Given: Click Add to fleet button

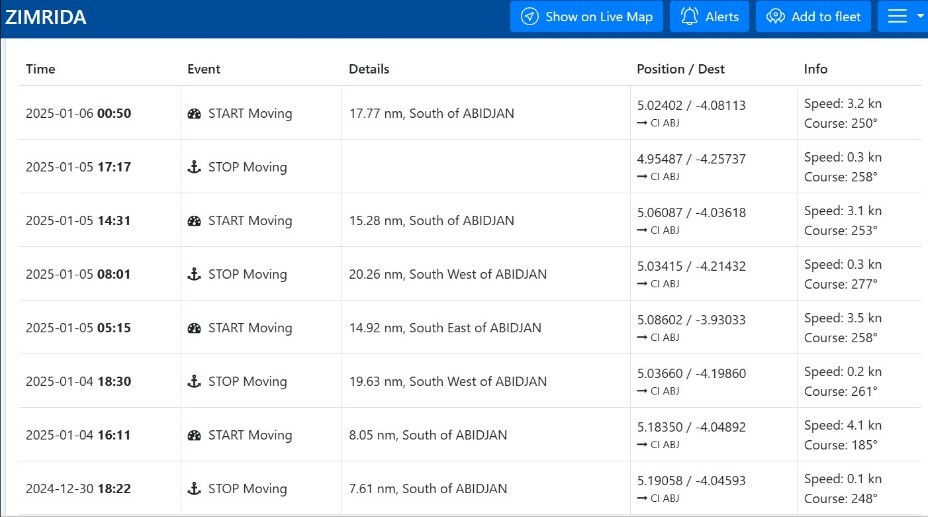Looking at the screenshot, I should pos(813,17).
